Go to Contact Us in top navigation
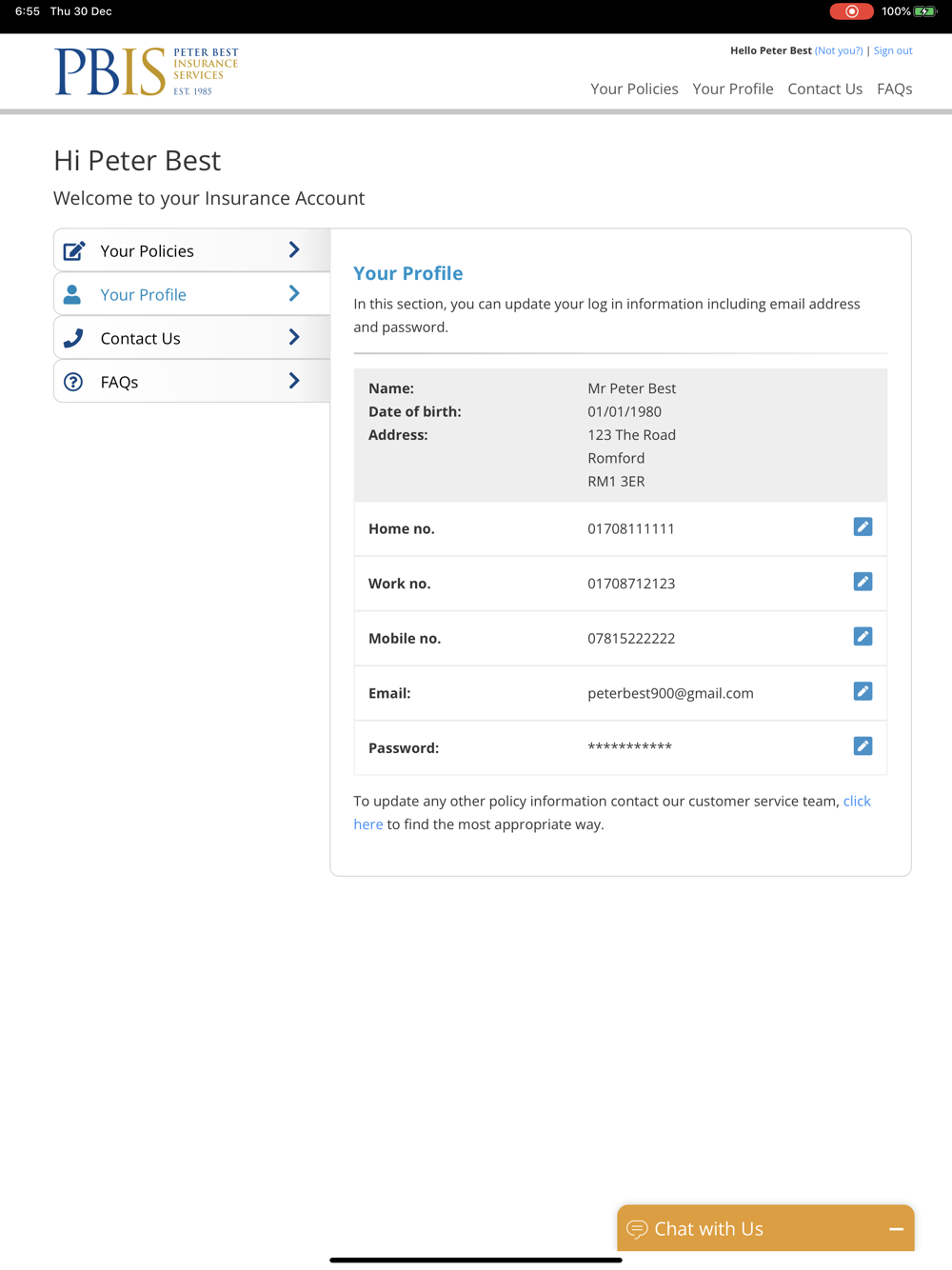Viewport: 952px width, 1270px height. point(824,89)
